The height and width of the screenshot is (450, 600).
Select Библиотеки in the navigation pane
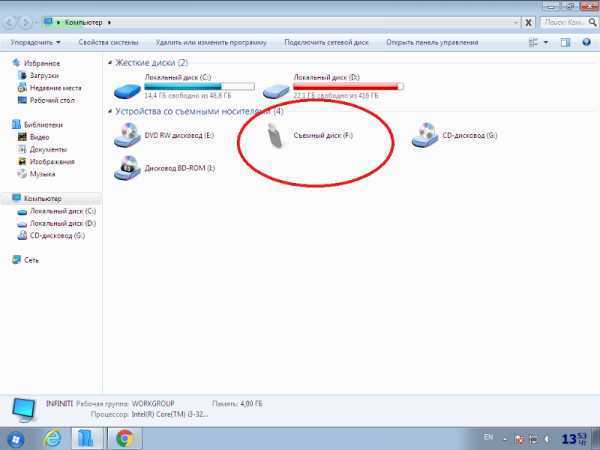point(43,125)
